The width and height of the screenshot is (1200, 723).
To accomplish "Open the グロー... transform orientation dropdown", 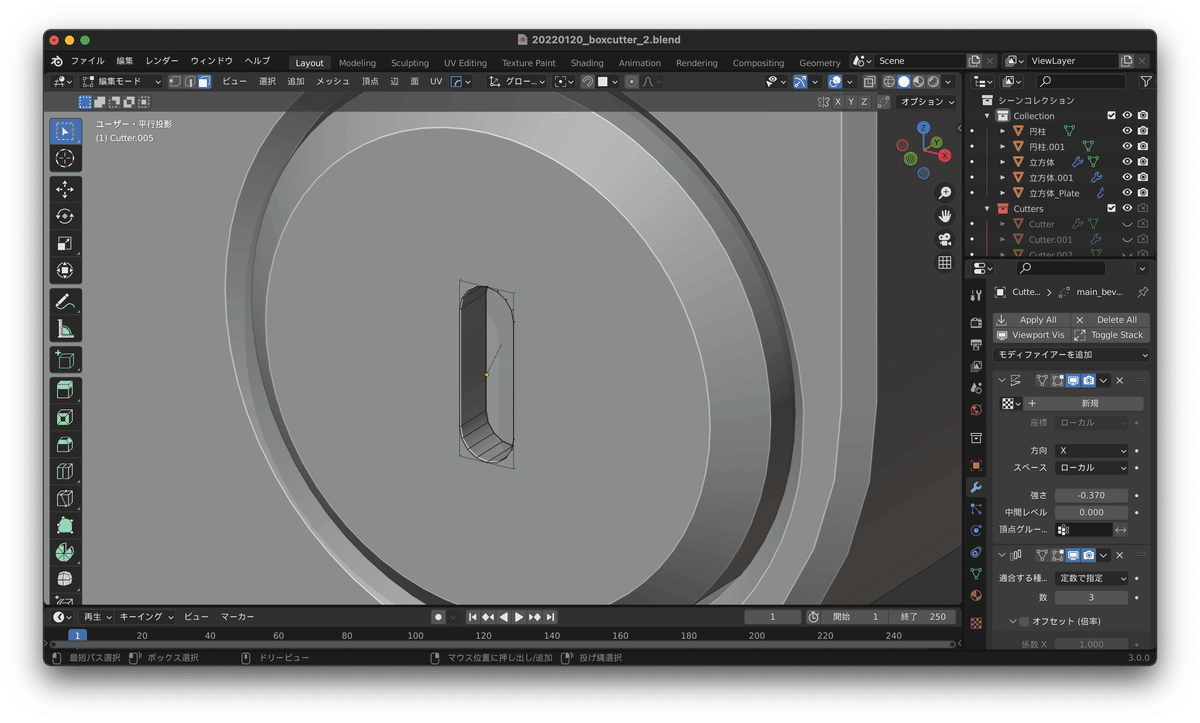I will tap(517, 82).
